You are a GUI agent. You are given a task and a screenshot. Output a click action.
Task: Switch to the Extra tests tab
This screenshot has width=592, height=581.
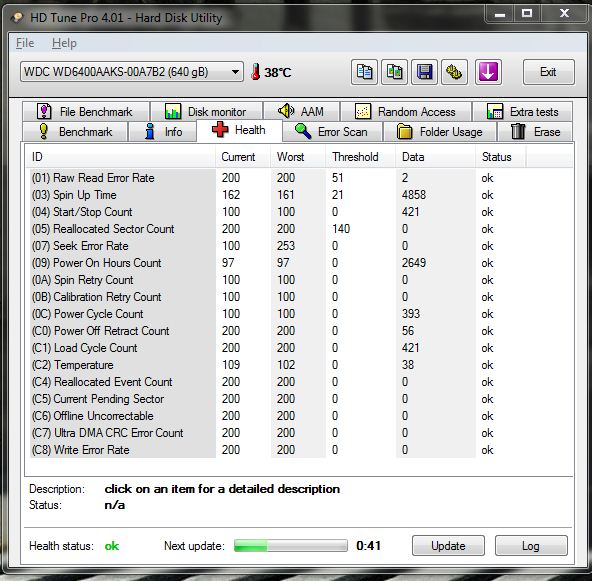tap(522, 112)
